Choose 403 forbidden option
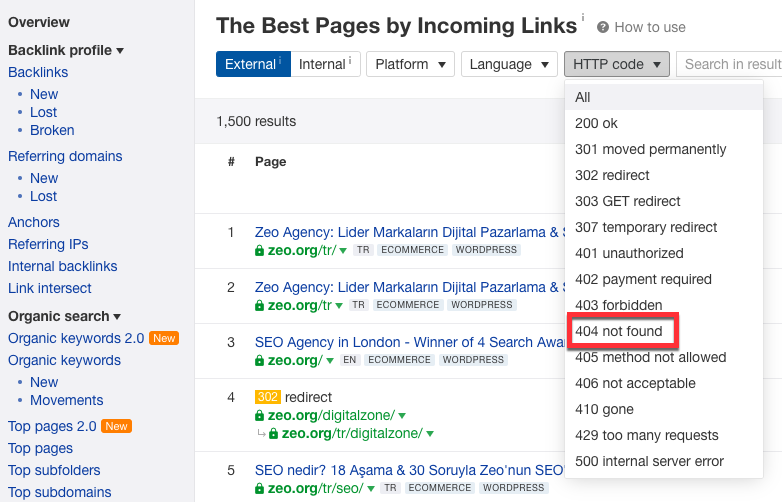This screenshot has height=502, width=782. click(x=664, y=305)
